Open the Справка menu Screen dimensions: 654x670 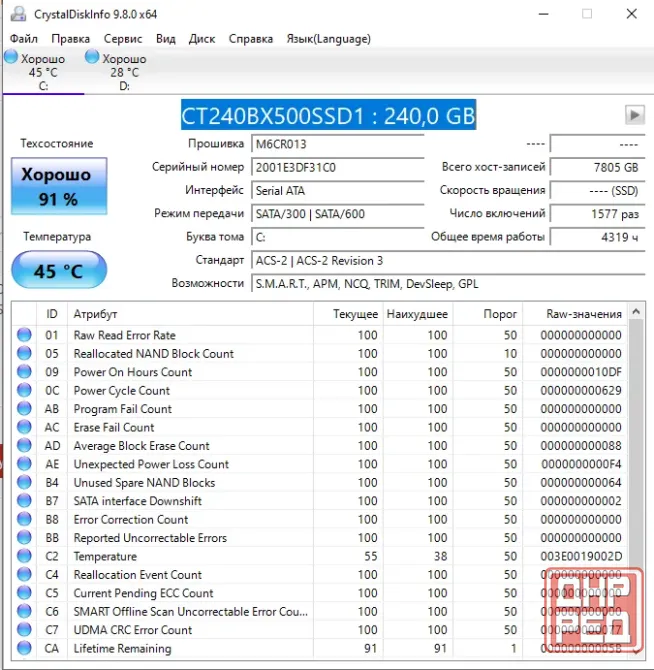click(251, 39)
